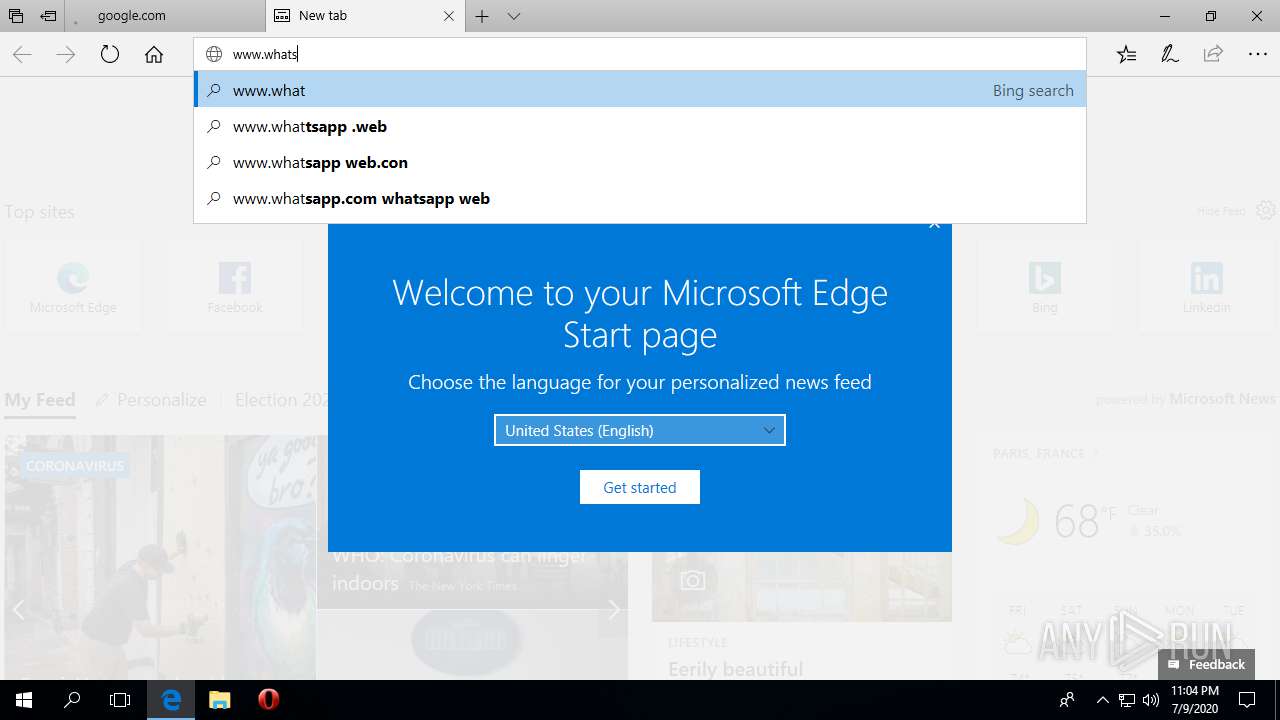The image size is (1280, 720).
Task: Select the My Feed tab
Action: click(x=40, y=400)
